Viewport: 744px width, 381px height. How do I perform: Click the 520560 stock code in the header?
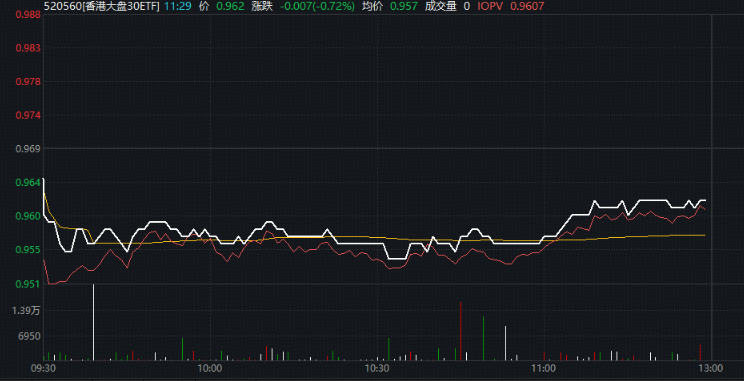(x=63, y=6)
